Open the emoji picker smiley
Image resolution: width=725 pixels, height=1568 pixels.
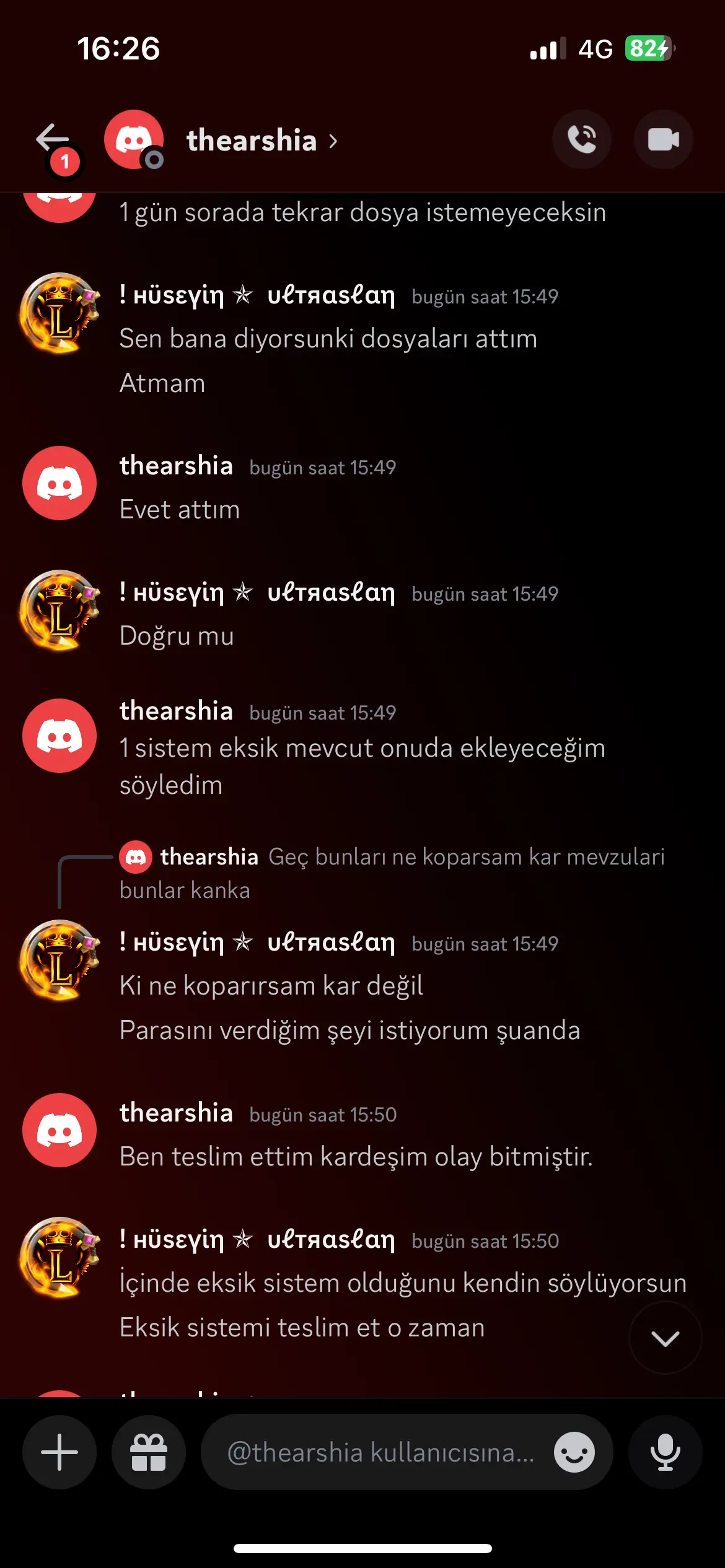(x=574, y=1452)
